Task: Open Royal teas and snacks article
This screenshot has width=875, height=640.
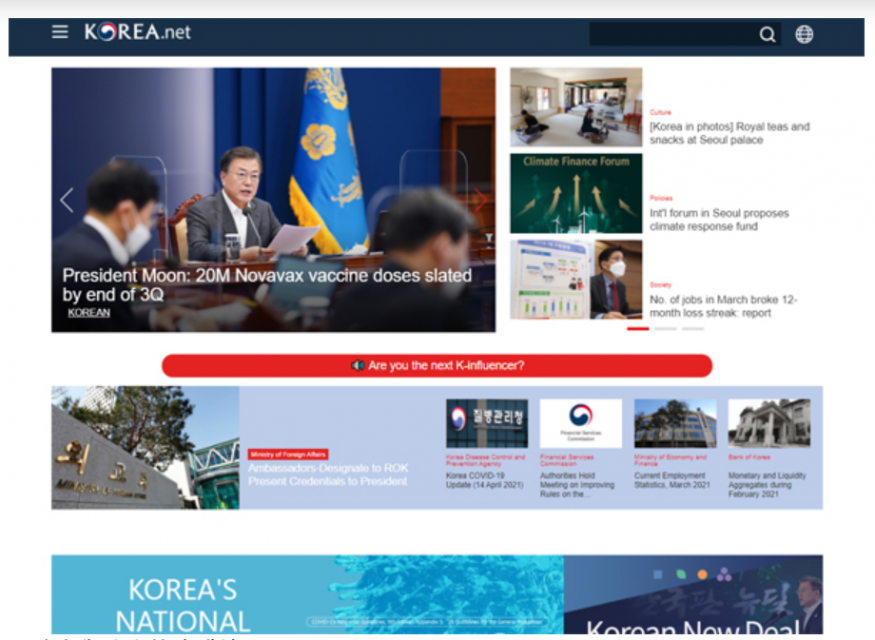Action: pyautogui.click(x=729, y=133)
